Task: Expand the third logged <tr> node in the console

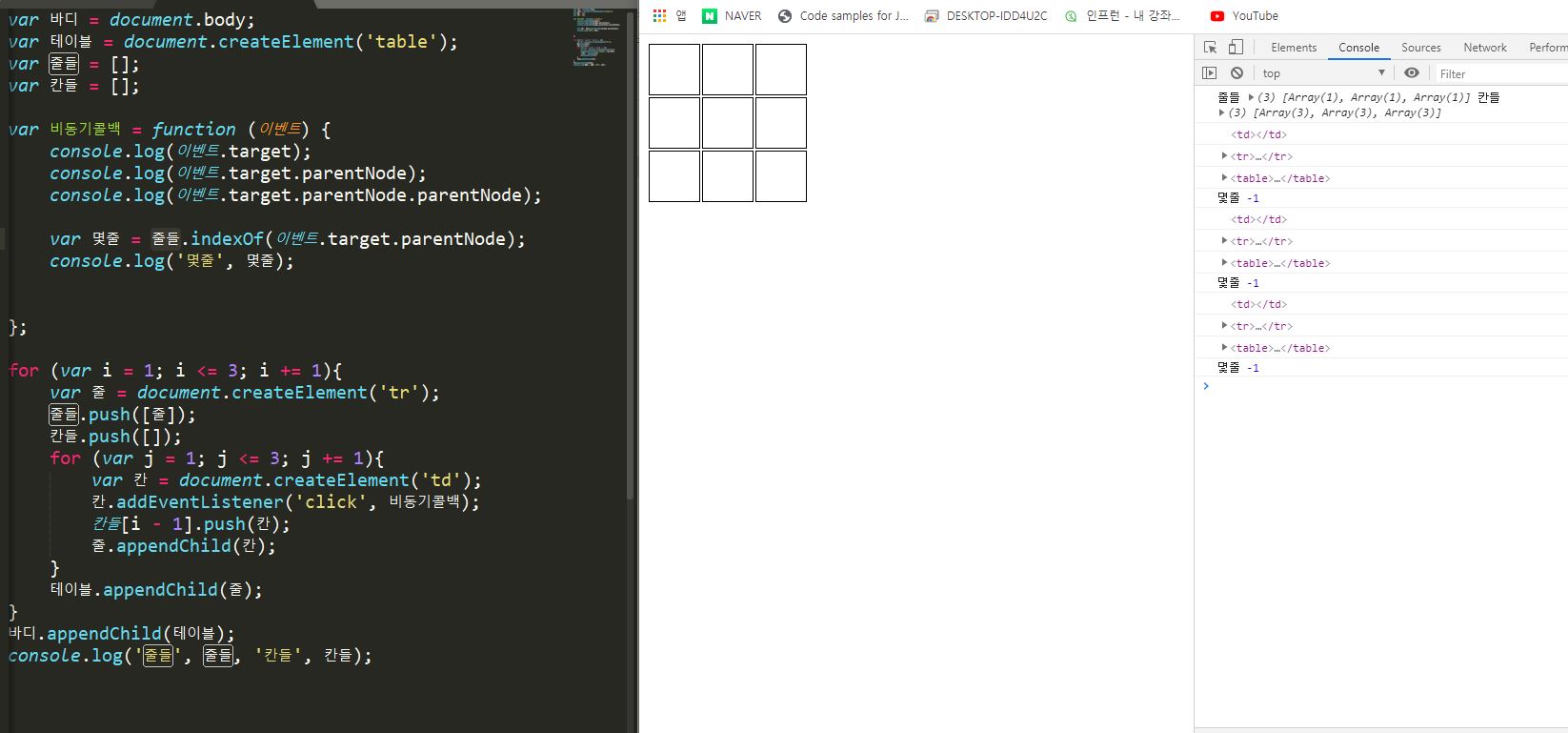Action: [1225, 325]
